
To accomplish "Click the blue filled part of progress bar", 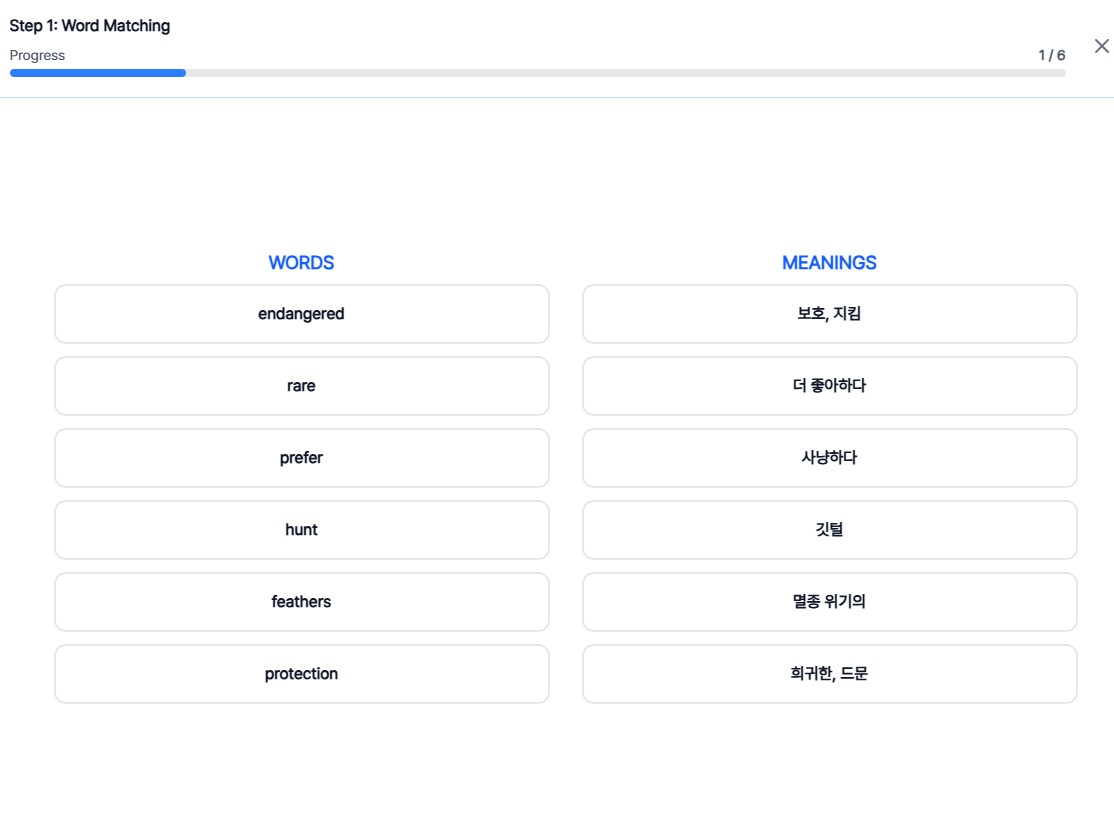I will coord(98,73).
